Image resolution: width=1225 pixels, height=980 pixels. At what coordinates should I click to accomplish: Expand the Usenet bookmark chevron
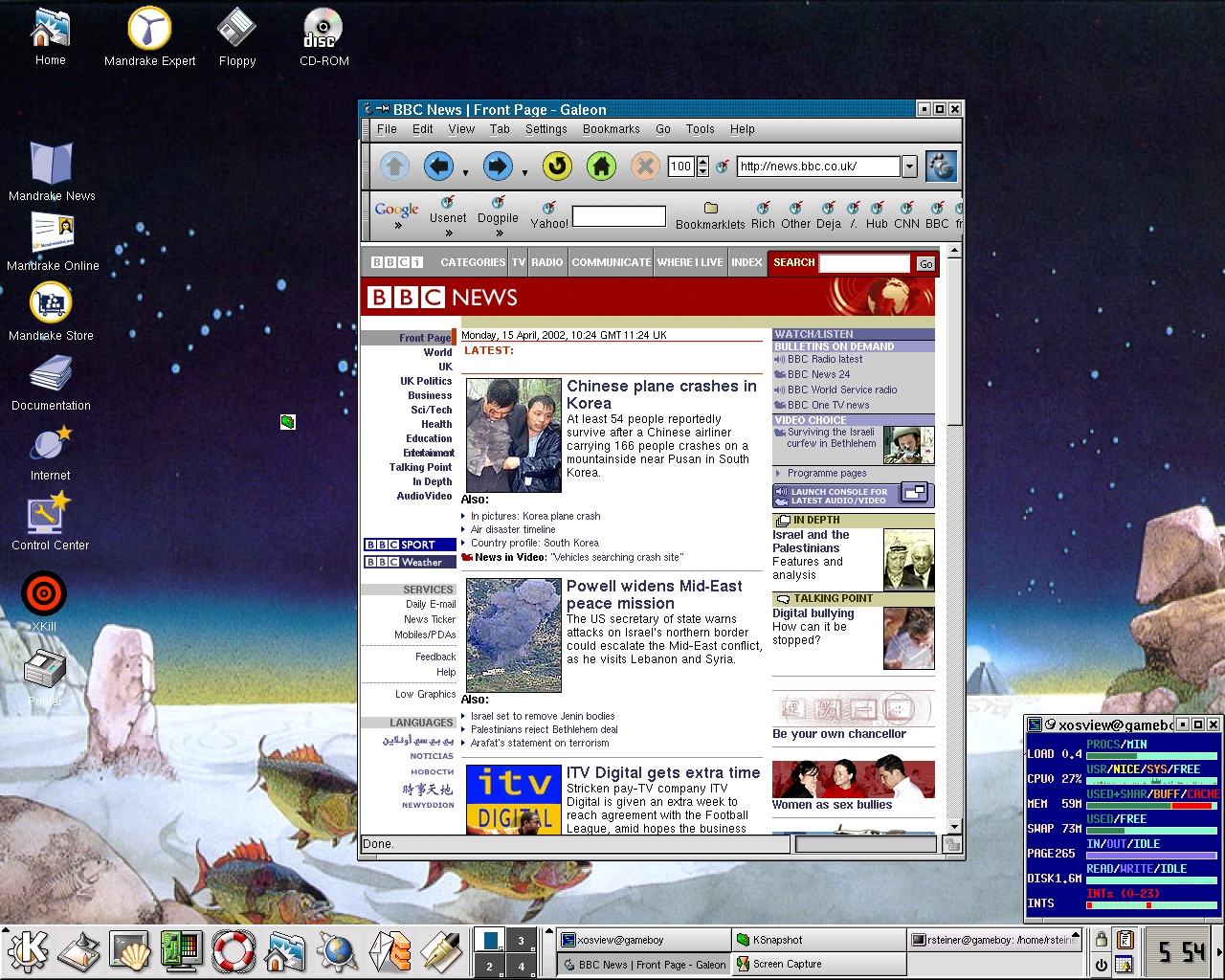click(x=449, y=233)
